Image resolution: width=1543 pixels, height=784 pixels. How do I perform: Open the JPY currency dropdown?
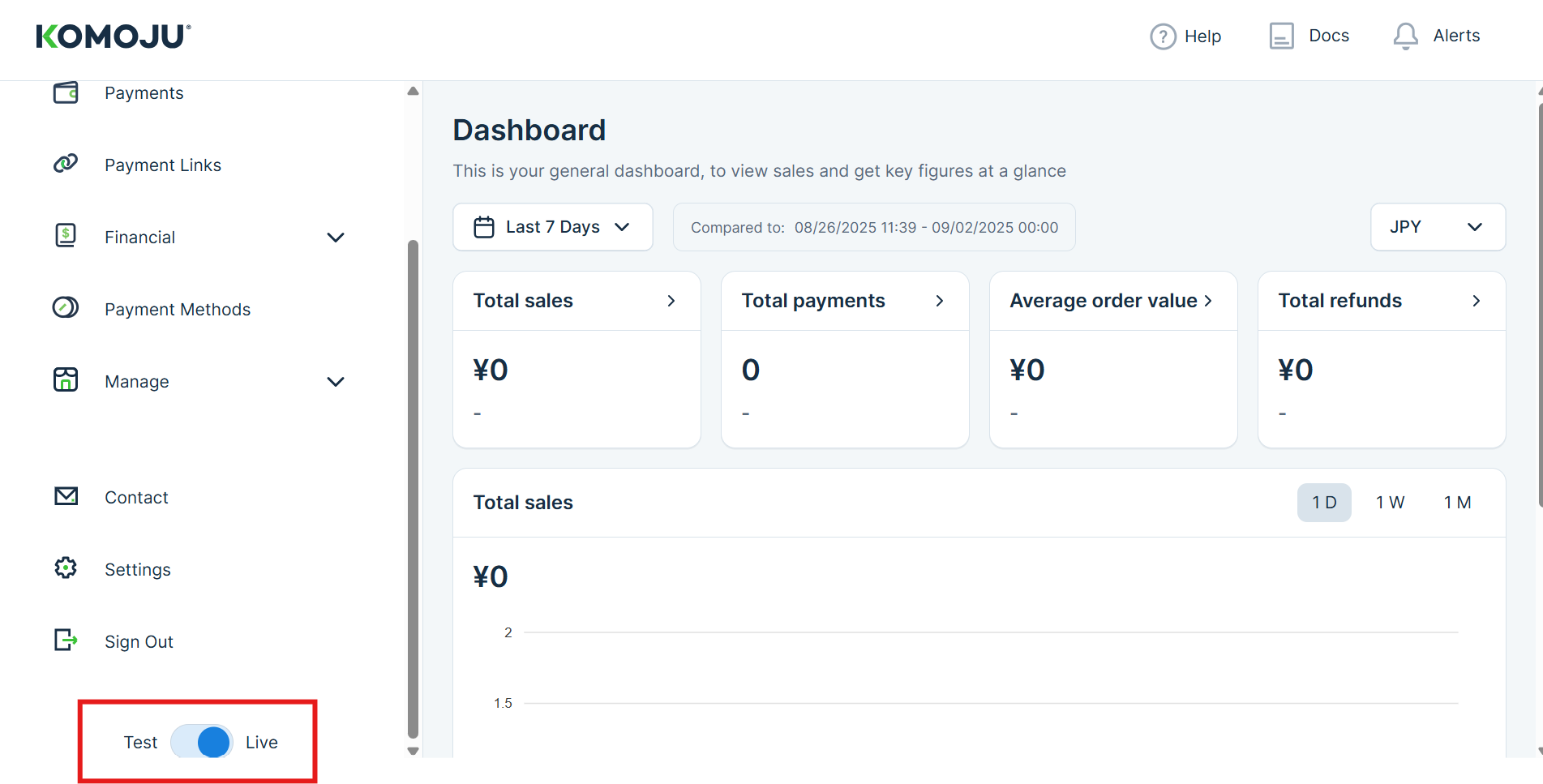coord(1437,227)
